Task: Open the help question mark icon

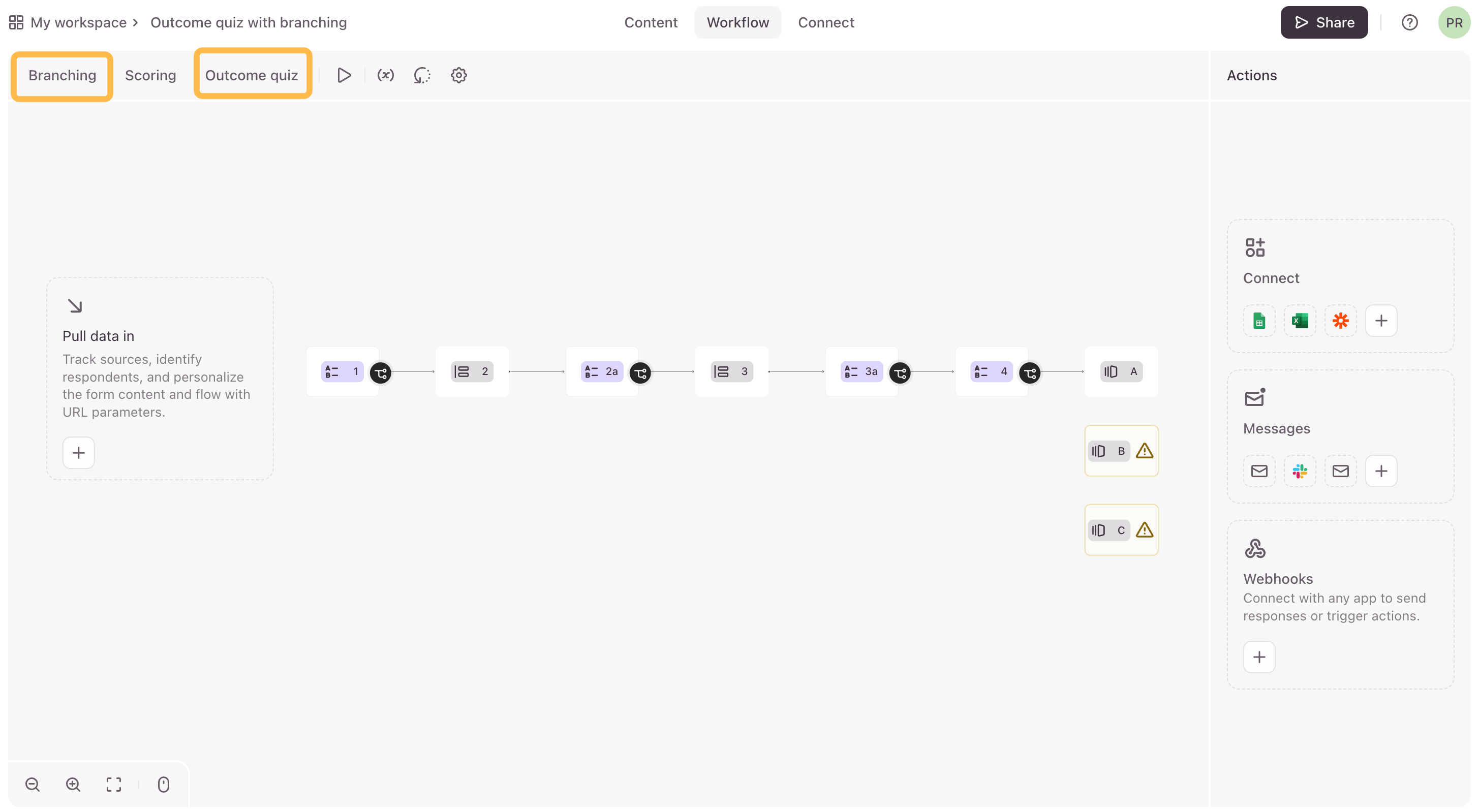Action: pos(1409,22)
